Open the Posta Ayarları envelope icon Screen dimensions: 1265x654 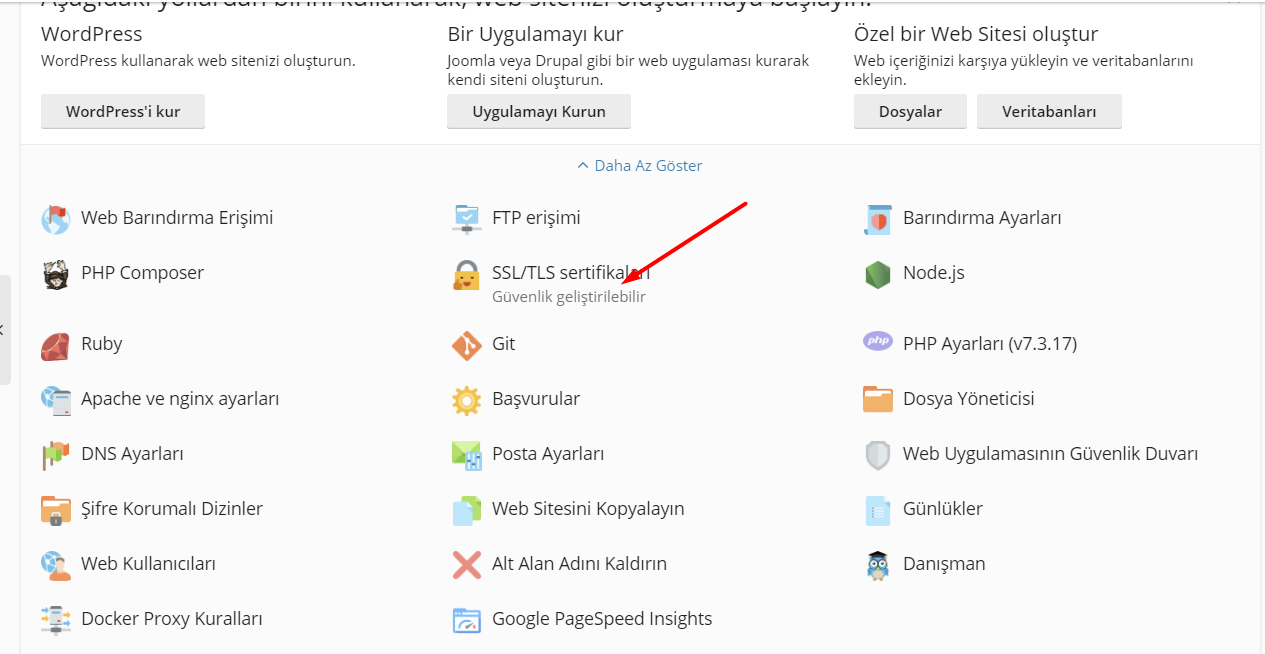[x=466, y=455]
